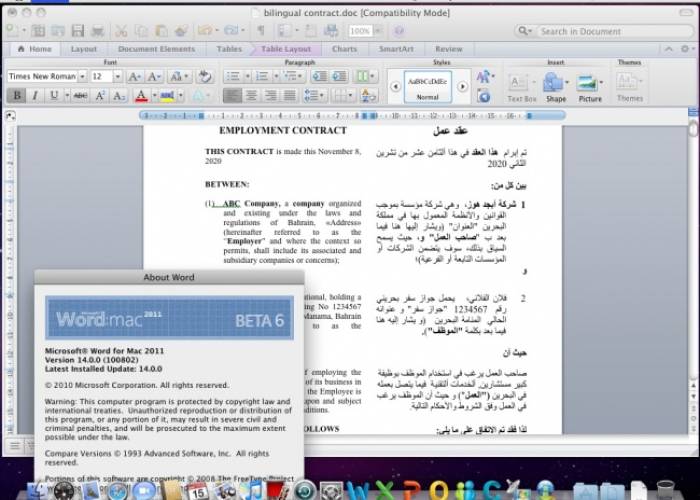Open the Review ribbon tab
The image size is (700, 500).
click(x=449, y=49)
